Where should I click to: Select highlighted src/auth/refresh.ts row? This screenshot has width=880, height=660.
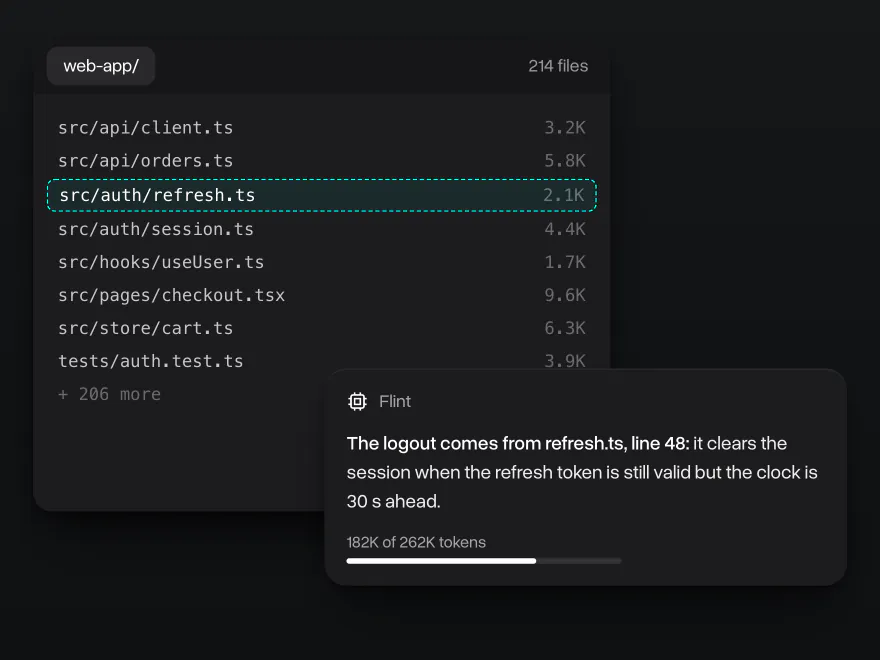tap(322, 195)
